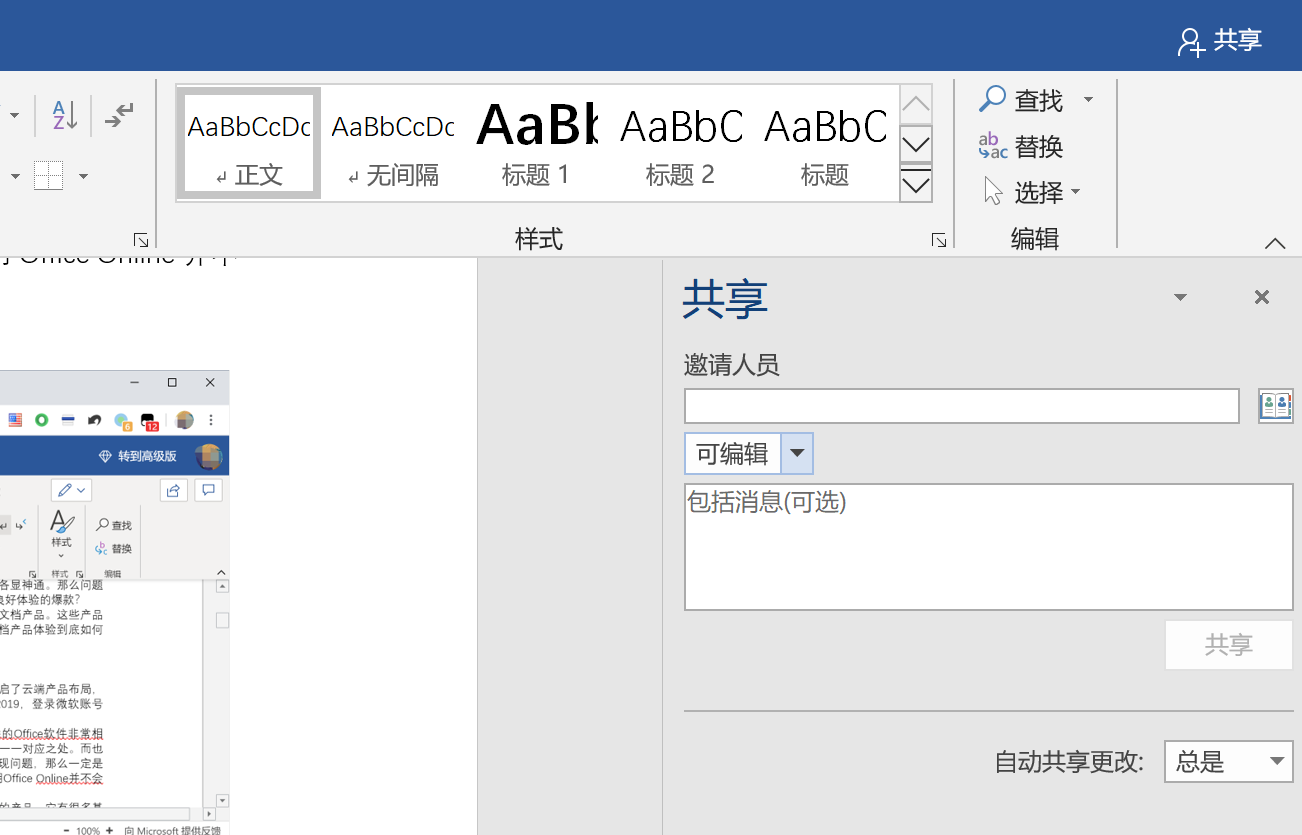This screenshot has width=1302, height=835.
Task: Close the 共享 side pane
Action: [x=1262, y=297]
